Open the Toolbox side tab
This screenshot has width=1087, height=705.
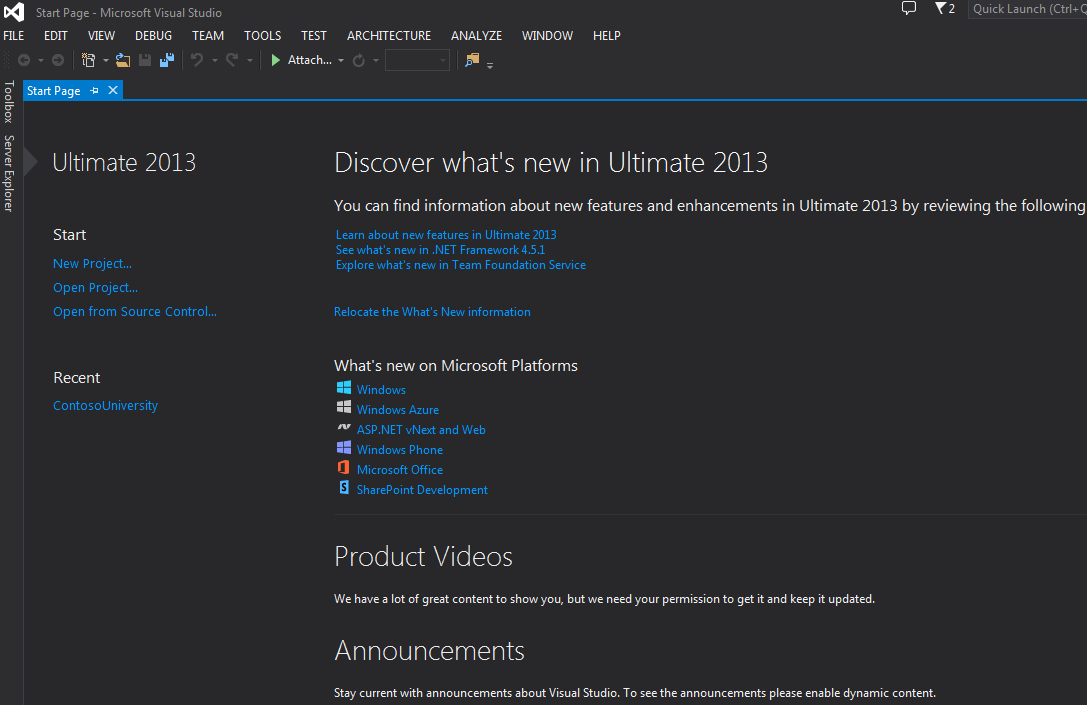coord(9,101)
